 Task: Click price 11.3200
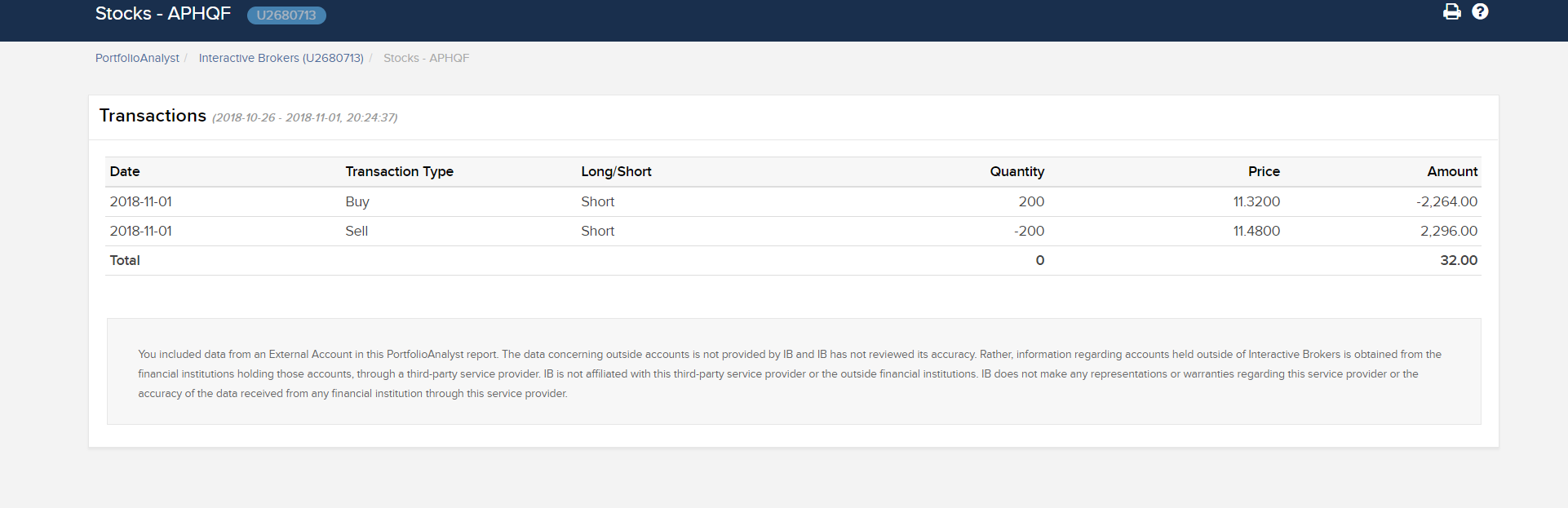1256,201
